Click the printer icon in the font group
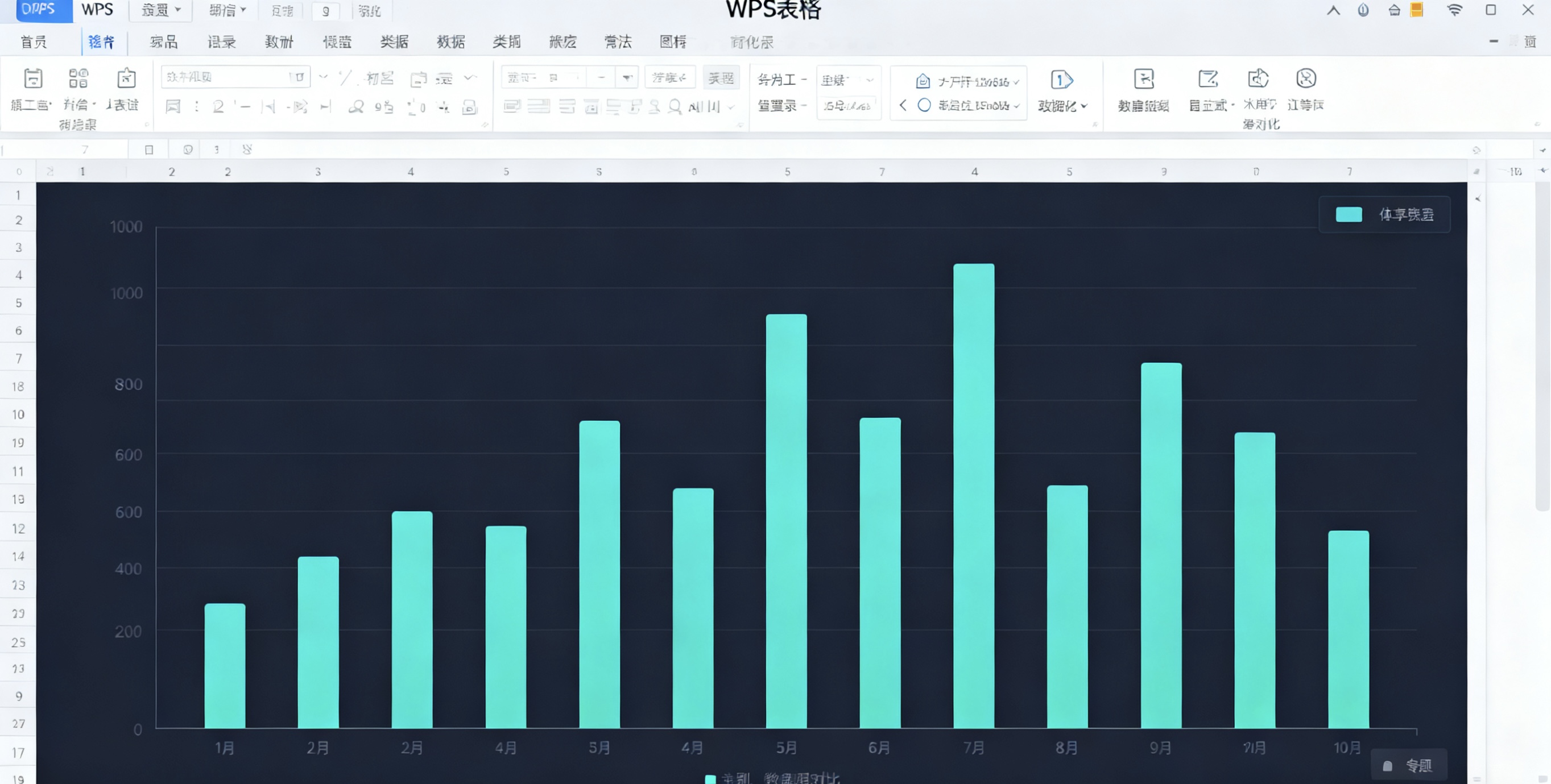The width and height of the screenshot is (1551, 784). (x=470, y=107)
